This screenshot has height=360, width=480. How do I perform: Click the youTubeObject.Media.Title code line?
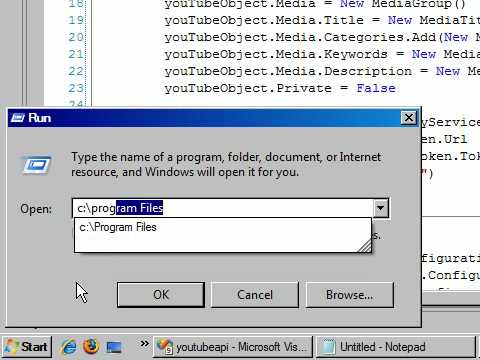click(x=322, y=20)
